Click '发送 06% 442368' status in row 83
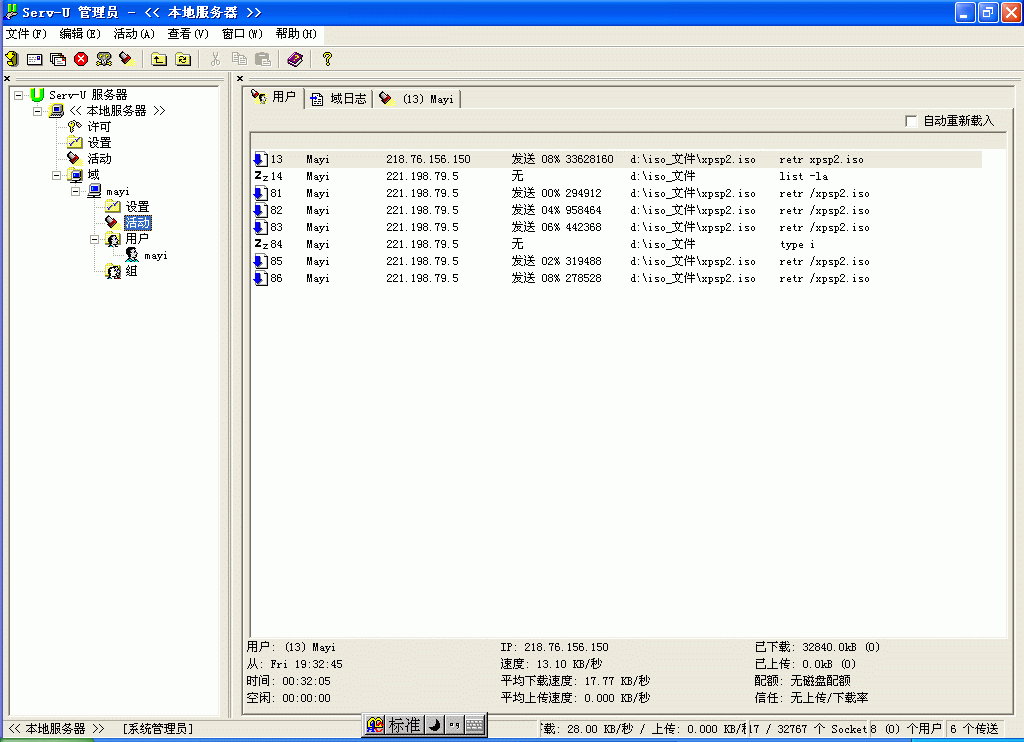The height and width of the screenshot is (742, 1024). (x=556, y=227)
